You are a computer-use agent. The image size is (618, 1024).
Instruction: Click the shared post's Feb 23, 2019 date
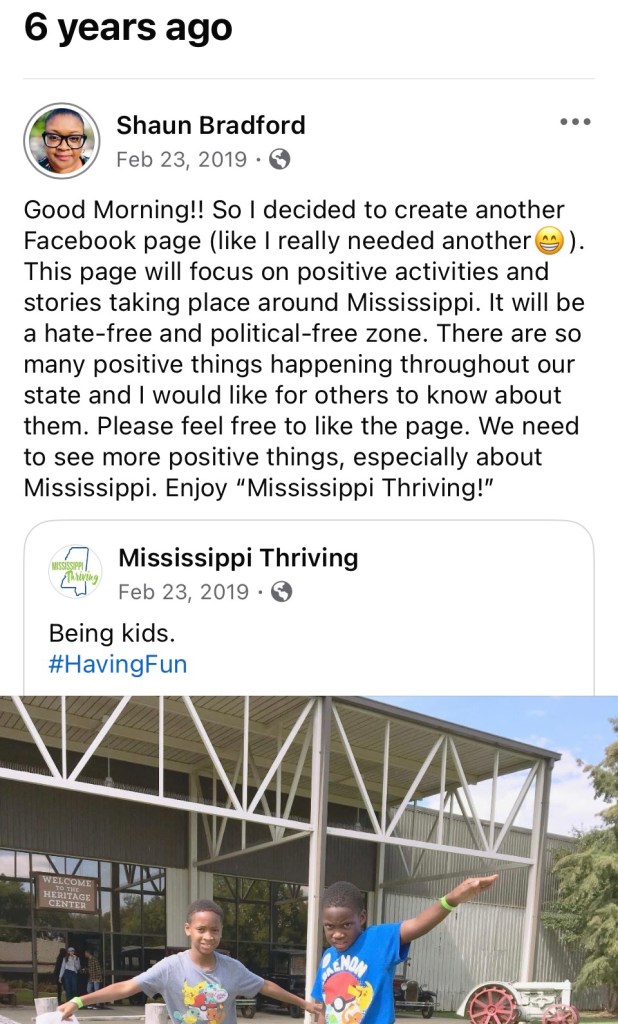pyautogui.click(x=183, y=591)
